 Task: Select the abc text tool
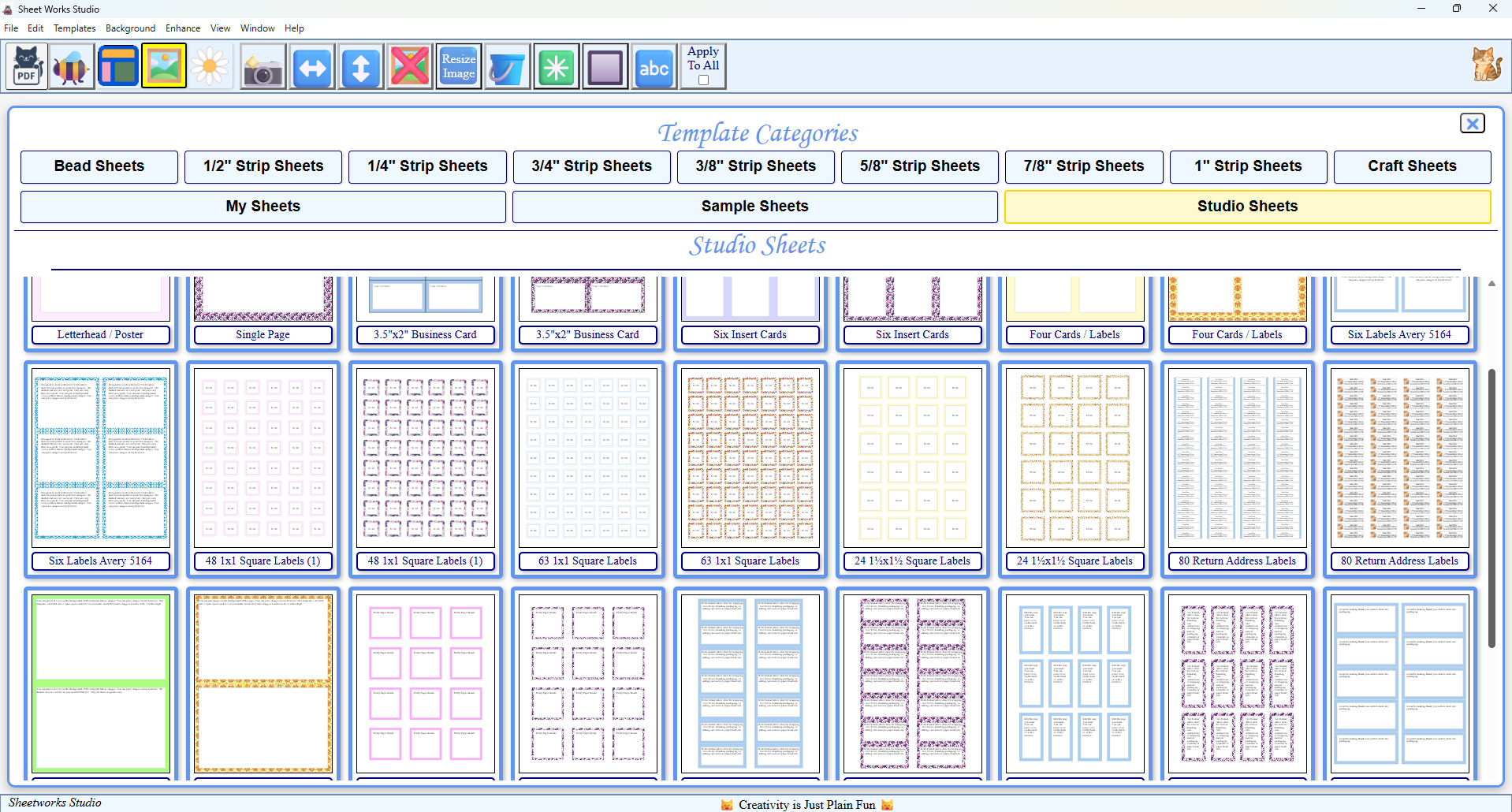click(x=654, y=66)
